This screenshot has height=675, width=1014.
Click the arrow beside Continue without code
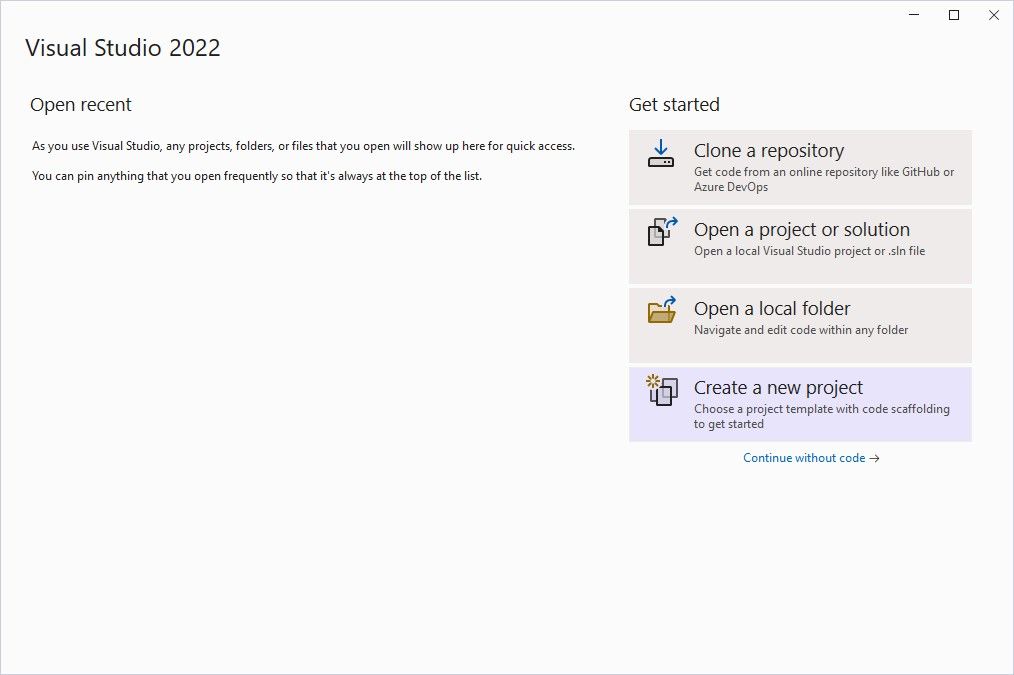[875, 458]
